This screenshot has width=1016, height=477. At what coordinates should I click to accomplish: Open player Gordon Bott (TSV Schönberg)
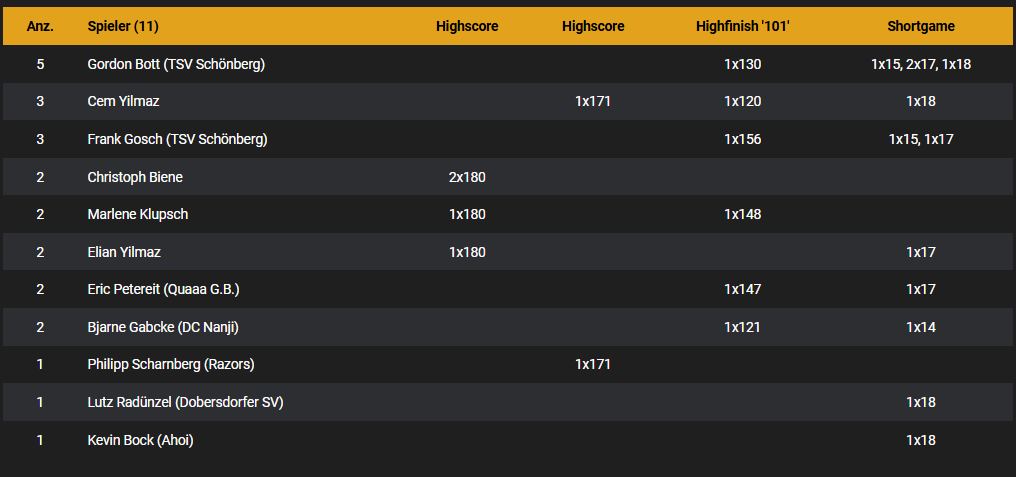pyautogui.click(x=176, y=64)
